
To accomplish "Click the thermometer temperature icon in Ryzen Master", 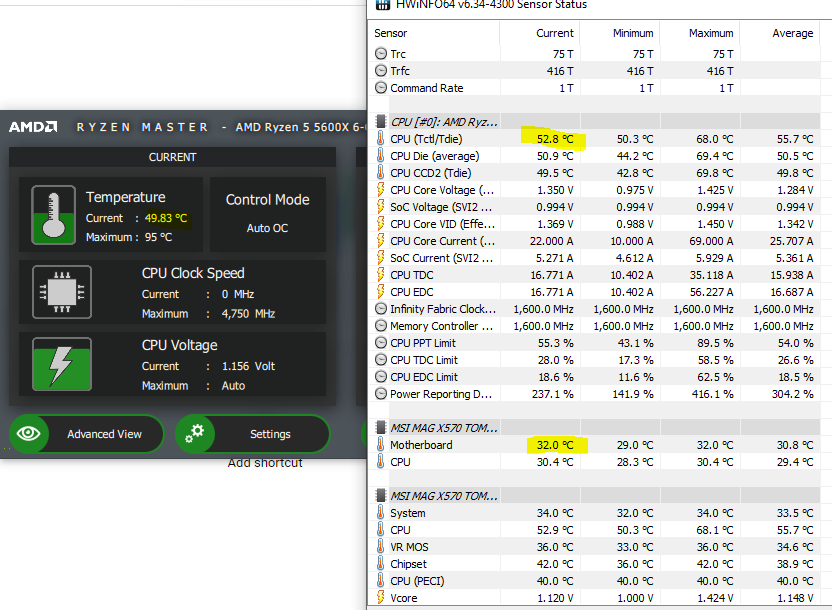I will pyautogui.click(x=53, y=215).
